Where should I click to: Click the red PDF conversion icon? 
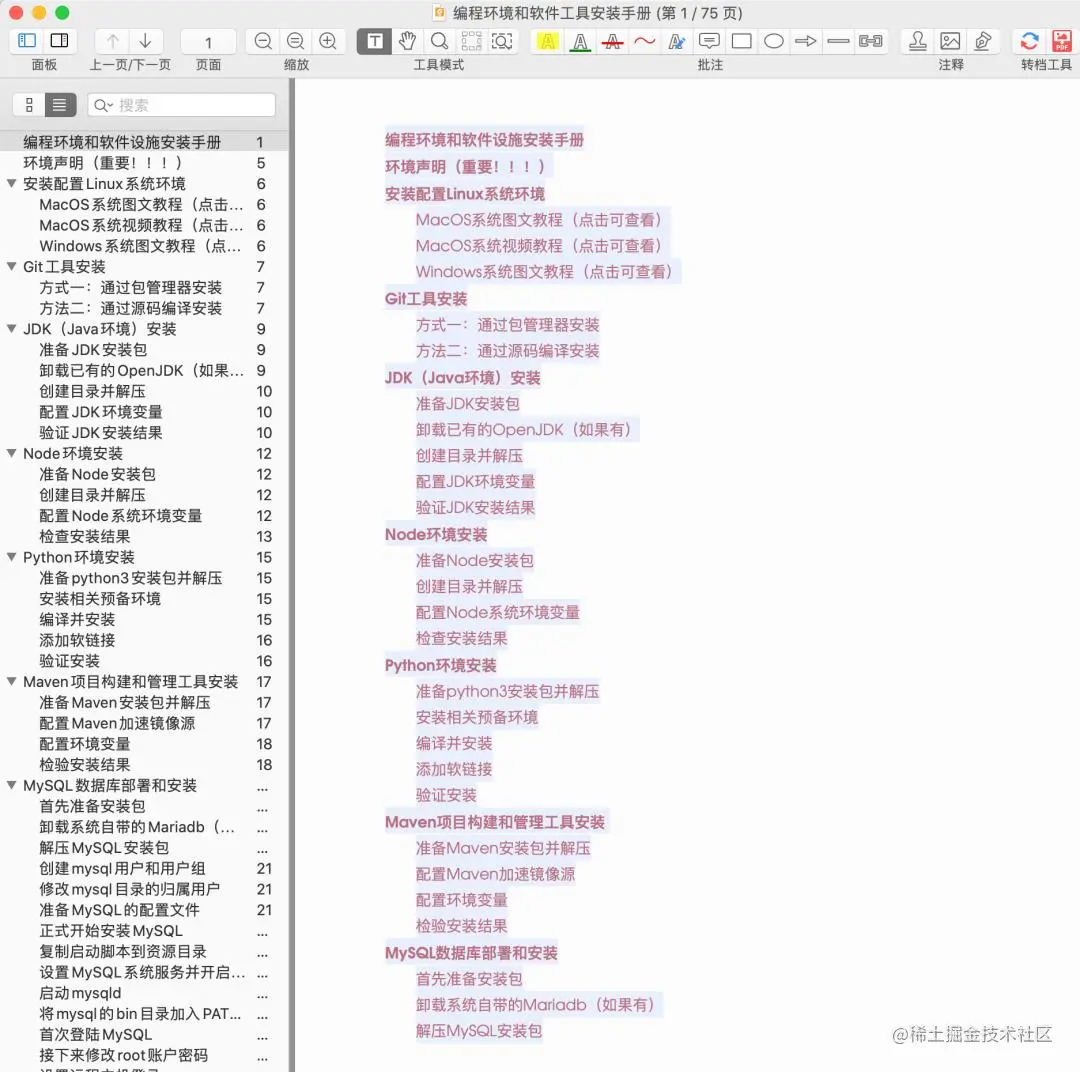tap(1061, 41)
